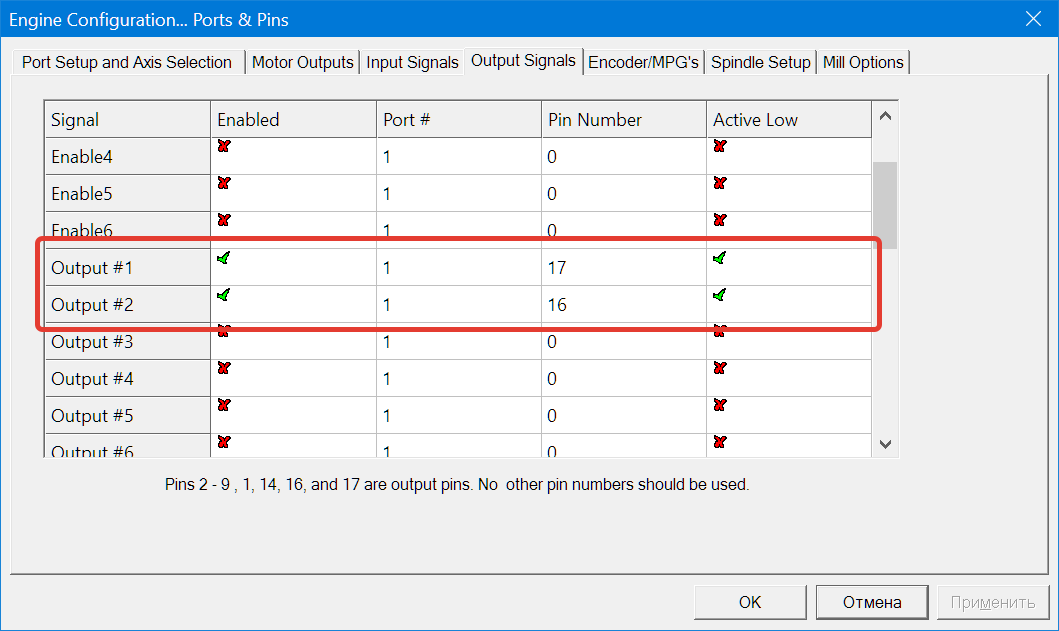
Task: Click the red X Enabled for Enable4
Action: pos(223,147)
